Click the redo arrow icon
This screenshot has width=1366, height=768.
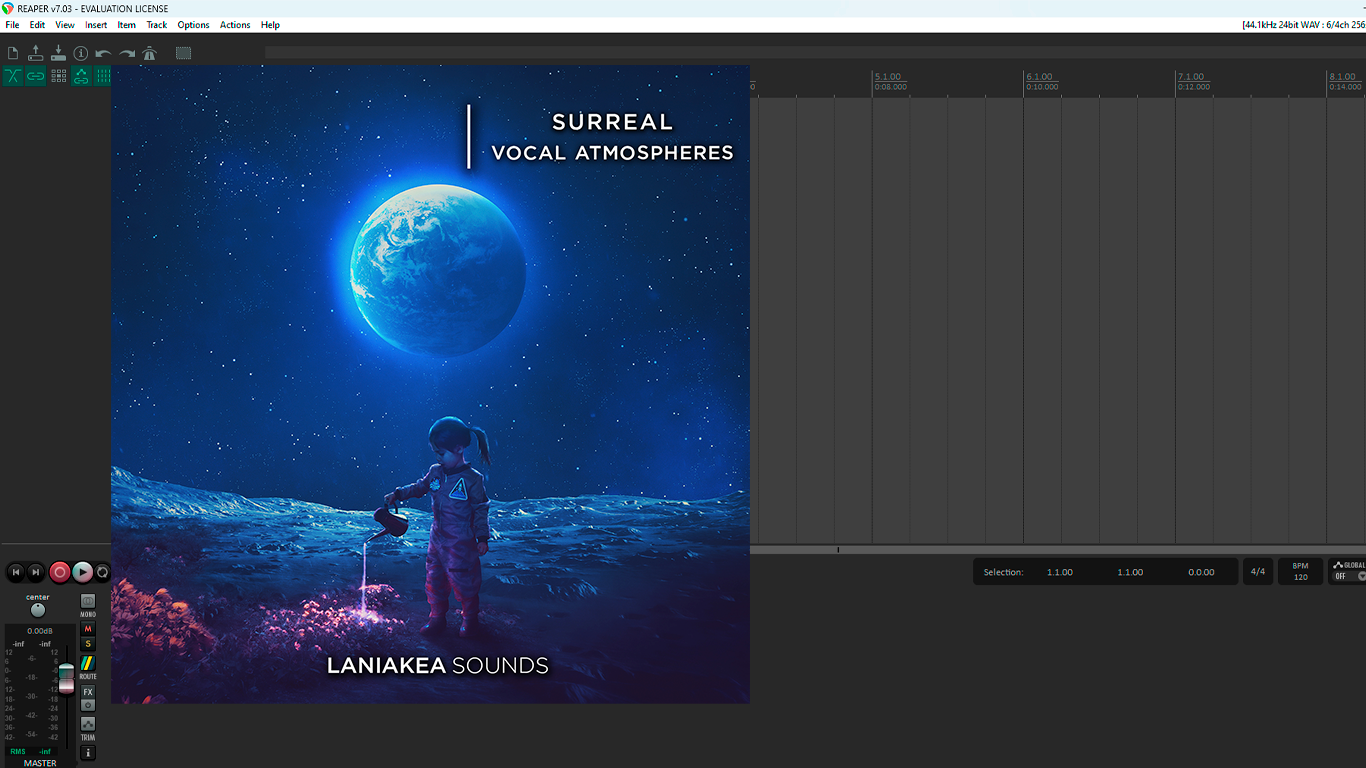(x=126, y=53)
